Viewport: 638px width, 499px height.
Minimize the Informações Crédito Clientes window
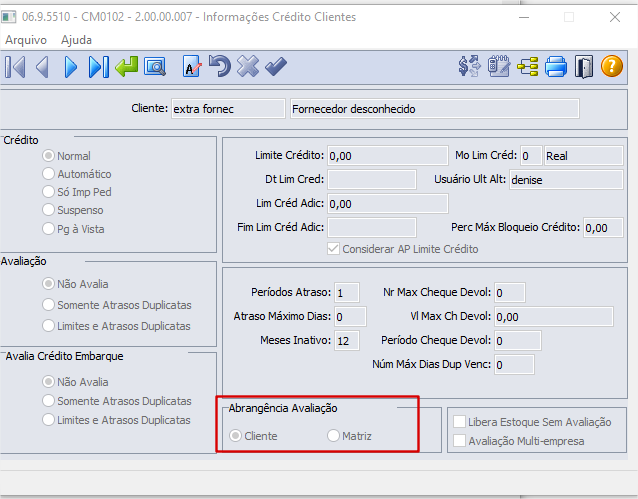(524, 17)
